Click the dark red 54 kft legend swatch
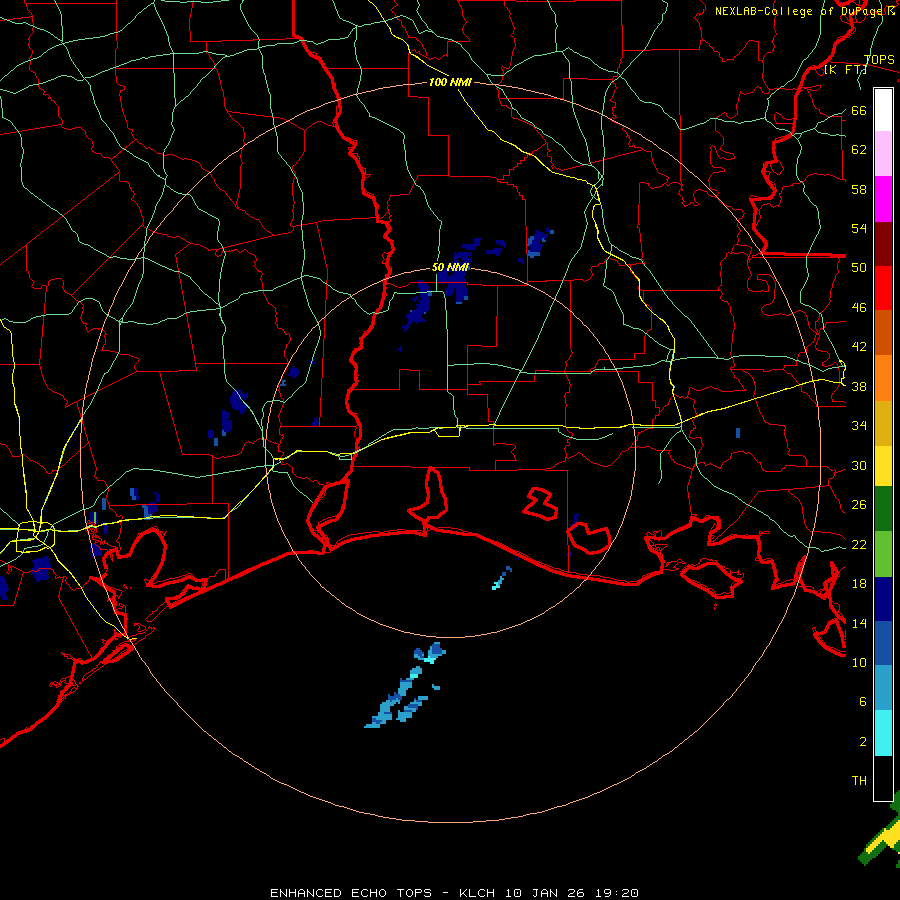This screenshot has height=900, width=900. (x=883, y=243)
